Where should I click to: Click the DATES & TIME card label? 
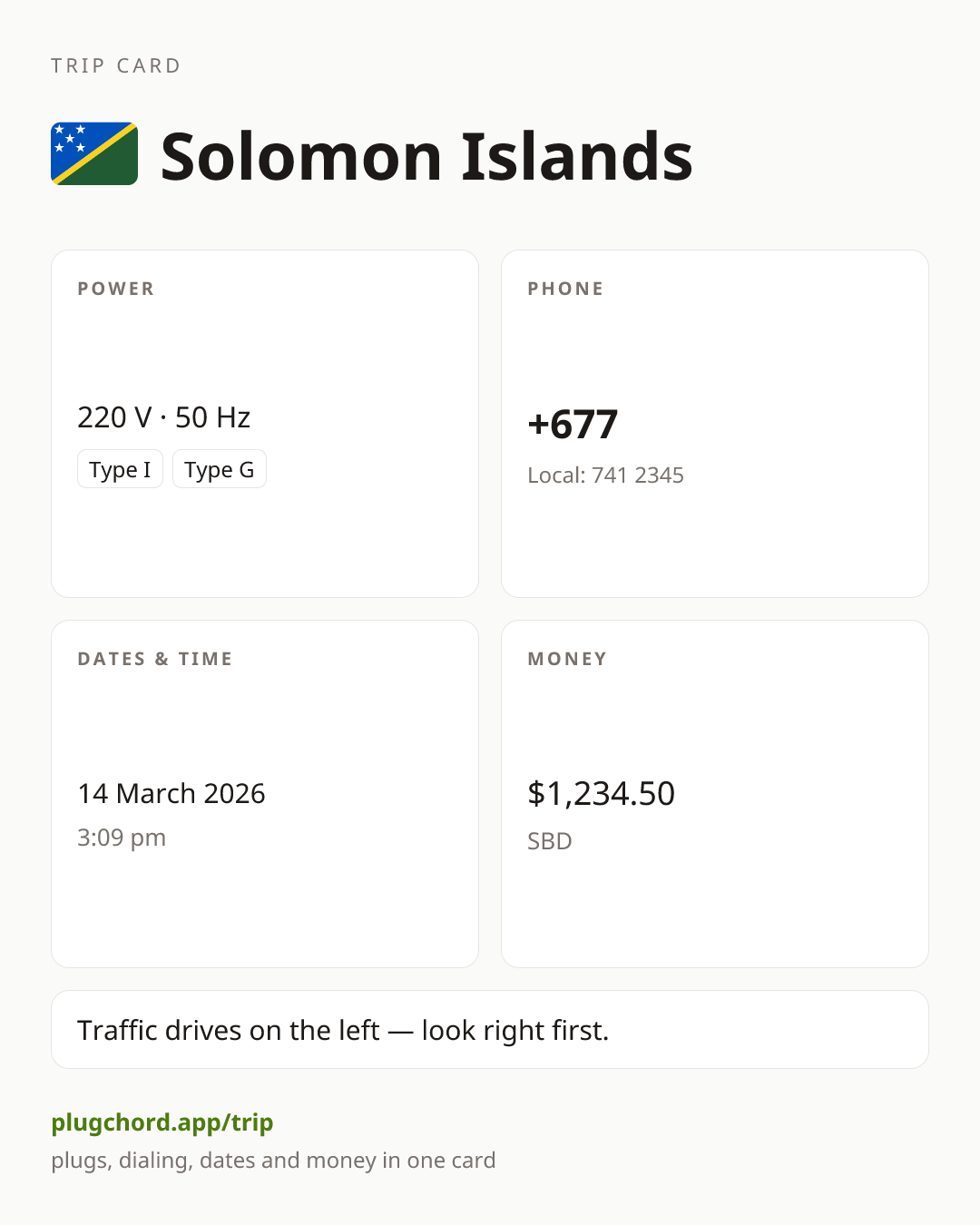click(155, 659)
